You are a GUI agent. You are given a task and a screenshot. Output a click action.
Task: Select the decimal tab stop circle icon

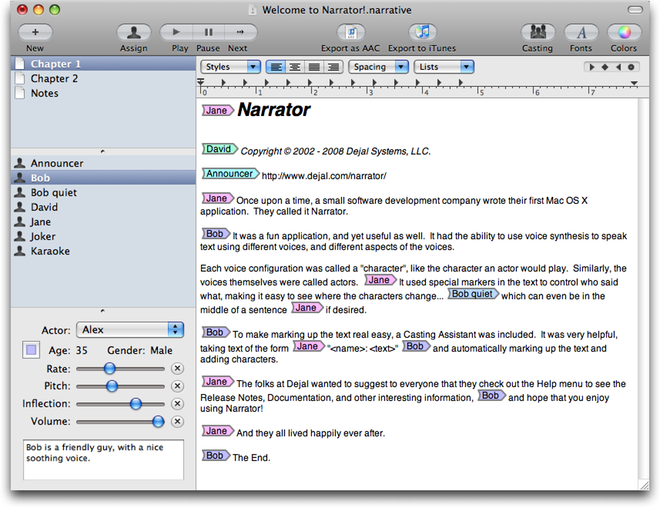click(631, 67)
